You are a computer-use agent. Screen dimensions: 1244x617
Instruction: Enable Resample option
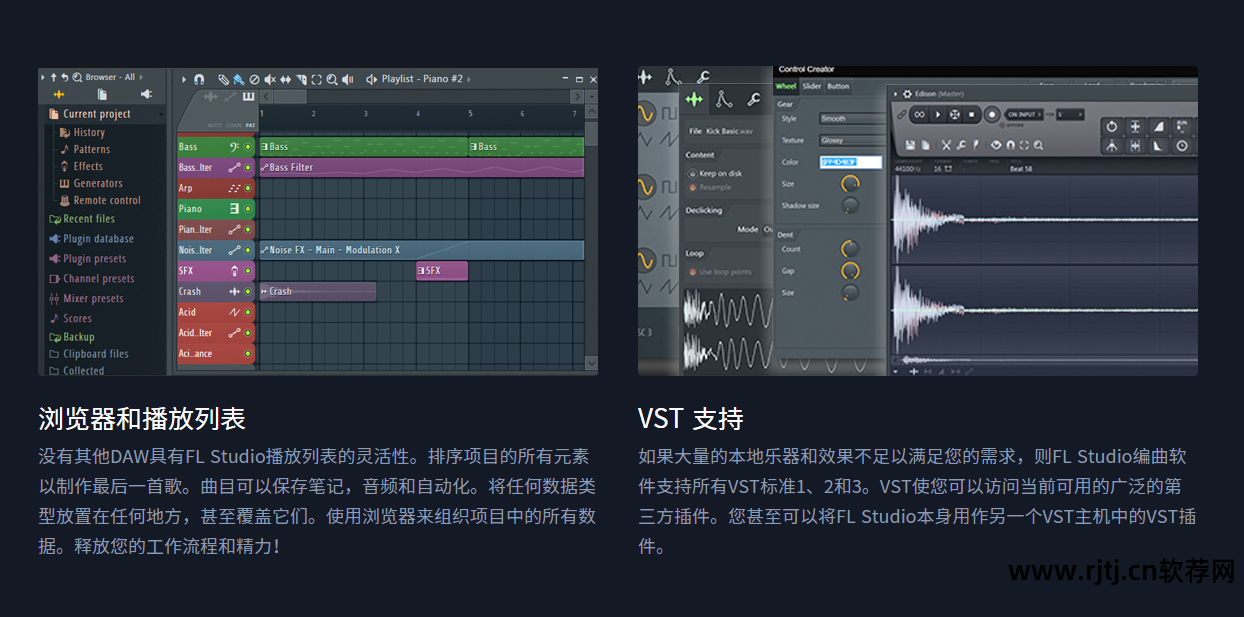[692, 187]
